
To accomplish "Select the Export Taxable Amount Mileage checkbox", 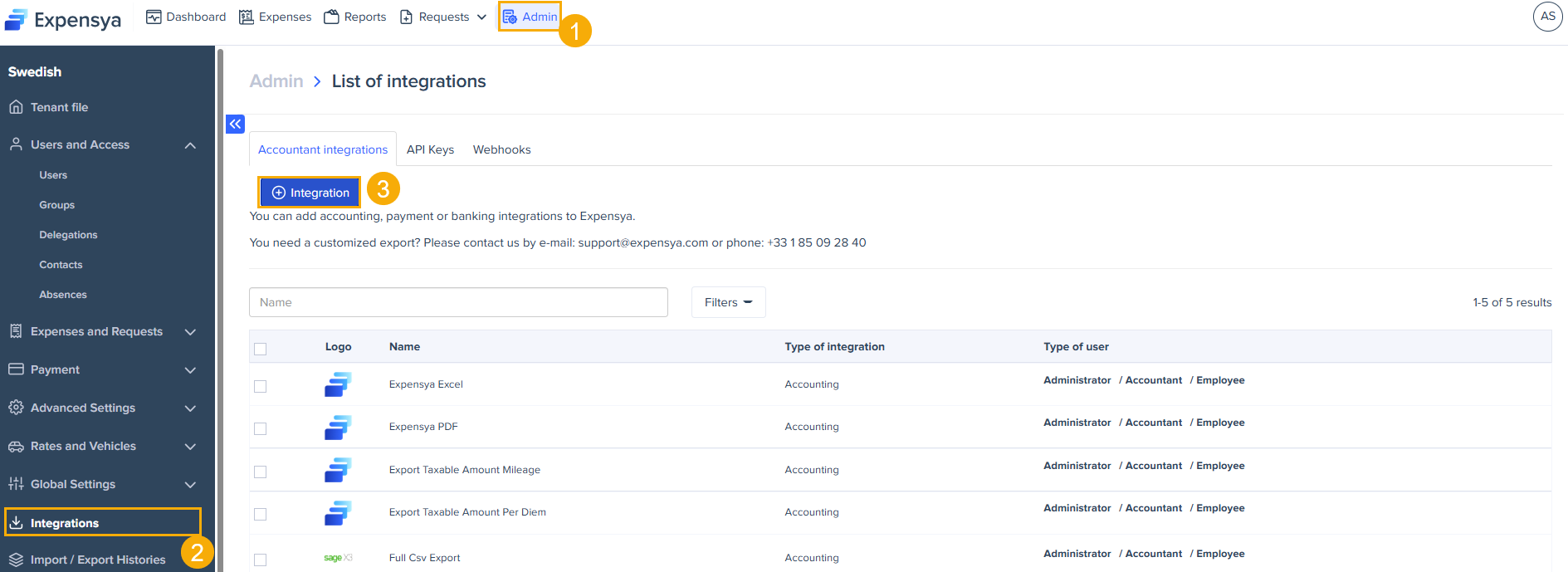I will (261, 472).
